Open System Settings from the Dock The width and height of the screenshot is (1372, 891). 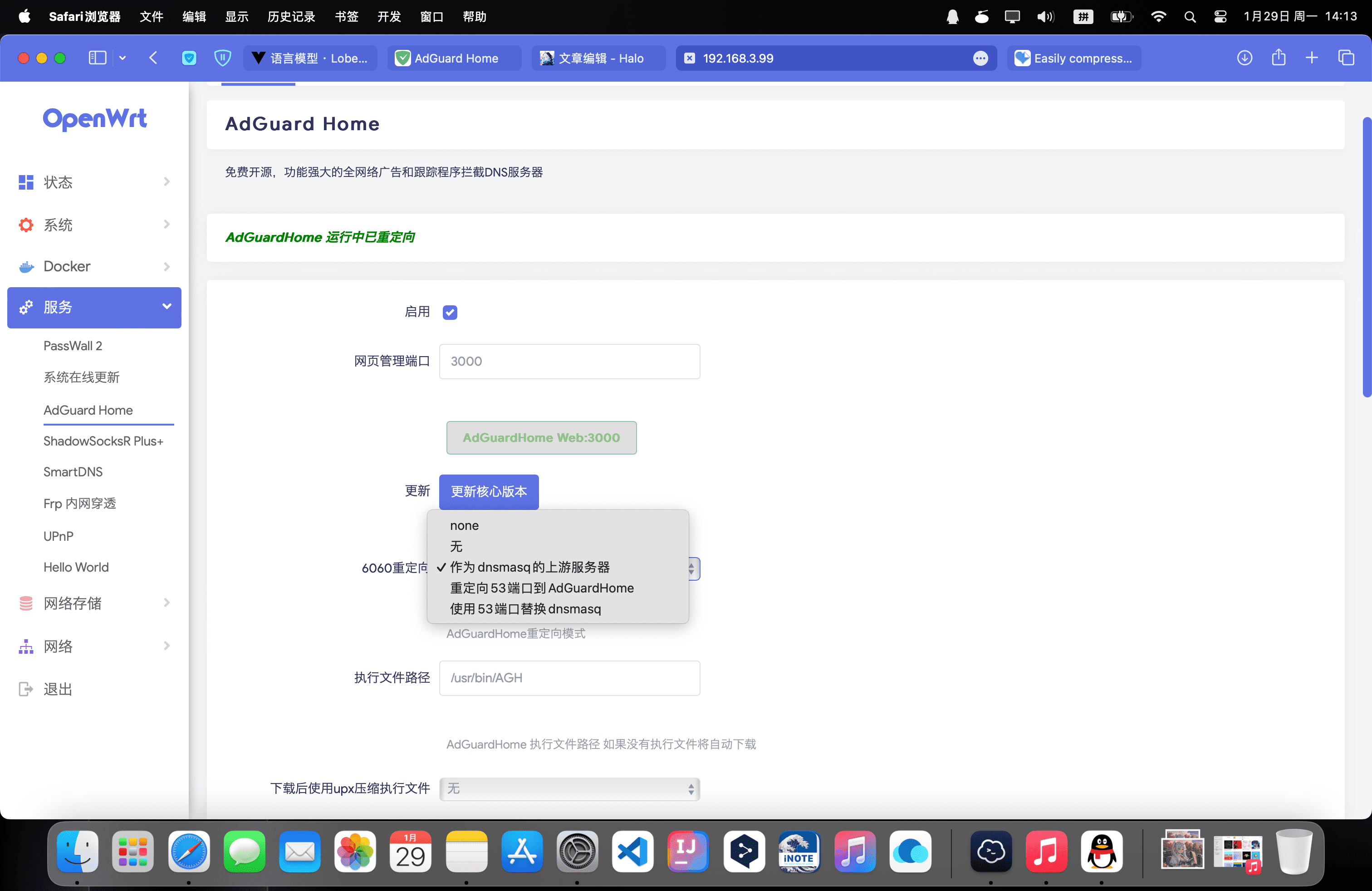578,851
